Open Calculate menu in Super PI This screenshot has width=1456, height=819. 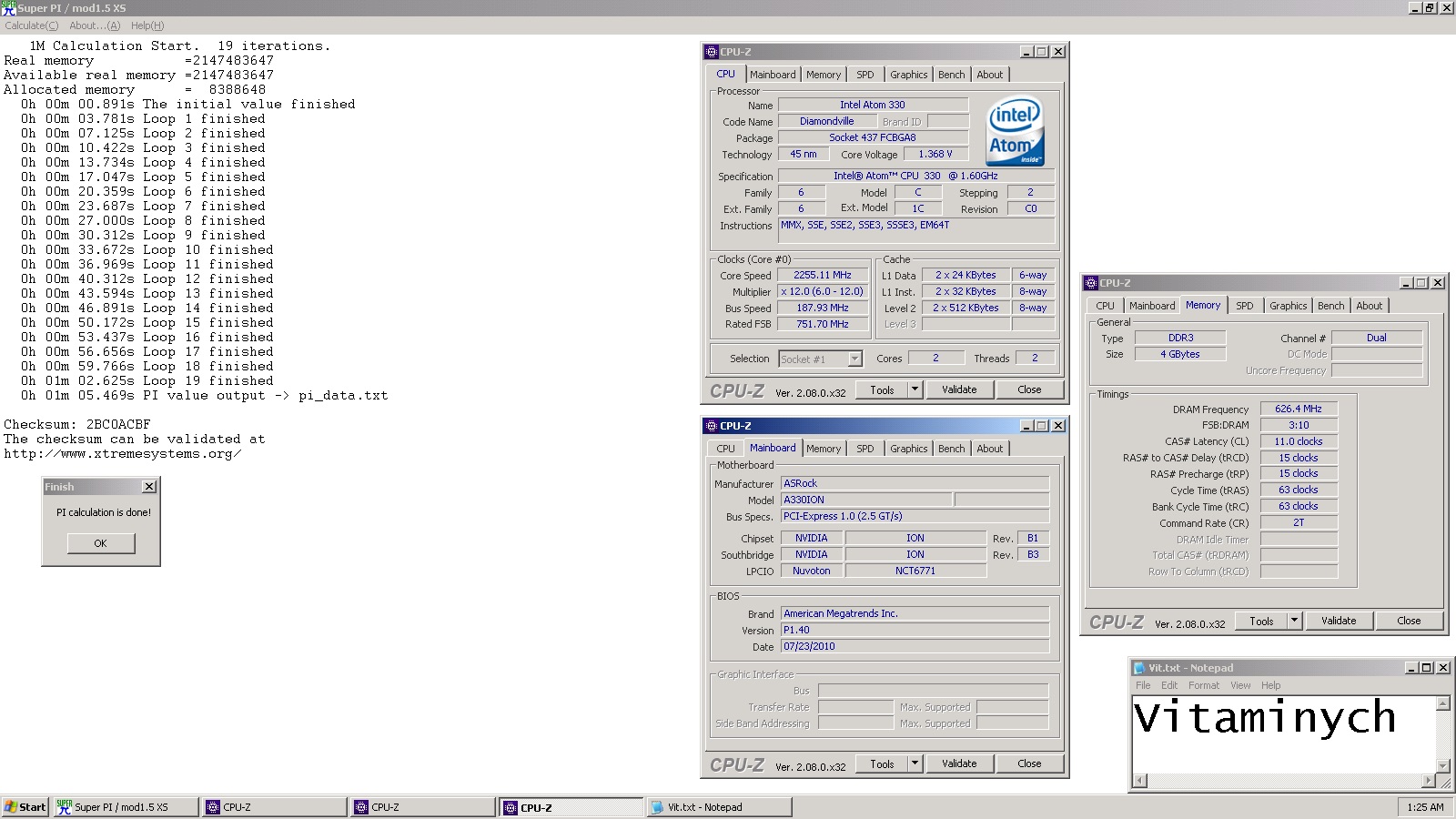(31, 25)
